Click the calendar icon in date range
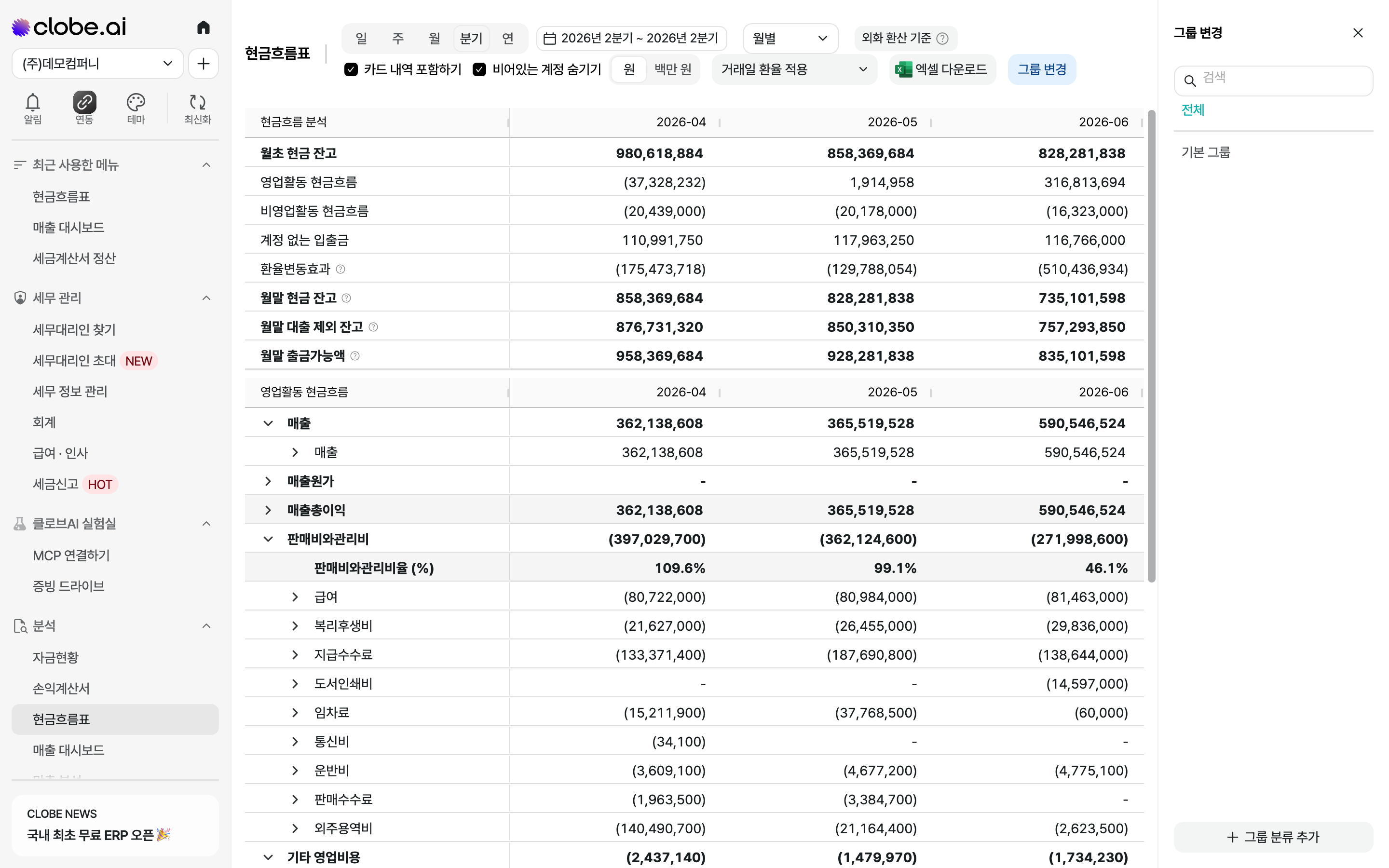The width and height of the screenshot is (1389, 868). pyautogui.click(x=549, y=39)
